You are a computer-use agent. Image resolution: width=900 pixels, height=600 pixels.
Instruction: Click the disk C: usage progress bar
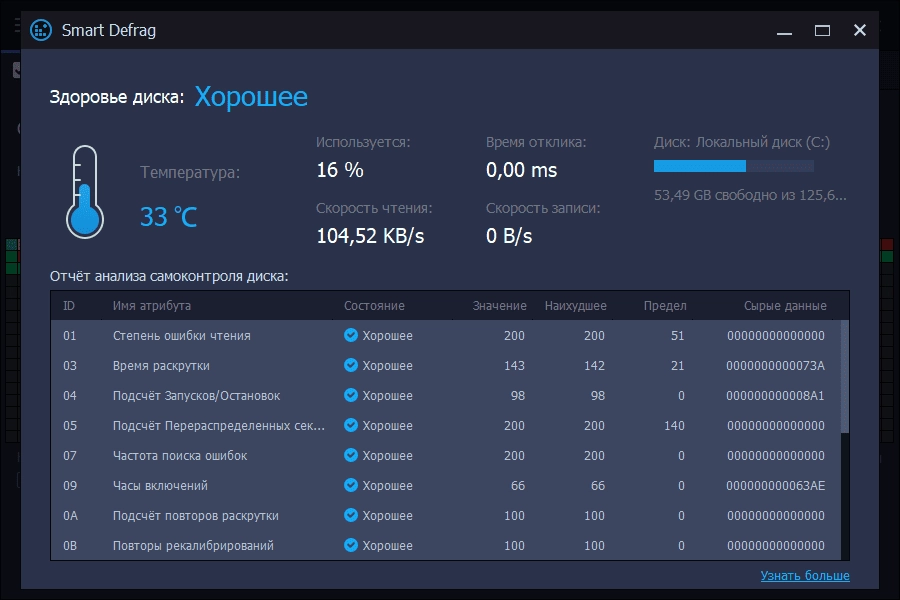coord(734,166)
